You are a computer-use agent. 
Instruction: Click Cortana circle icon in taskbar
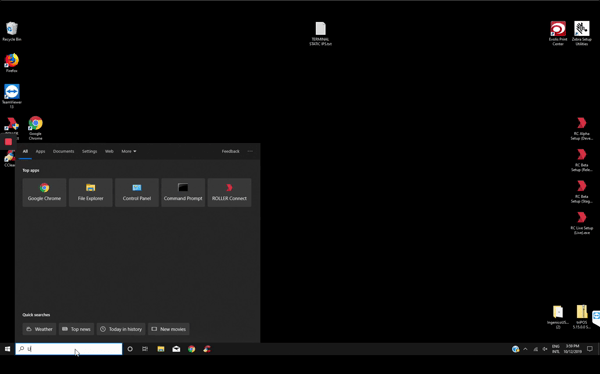pos(130,349)
